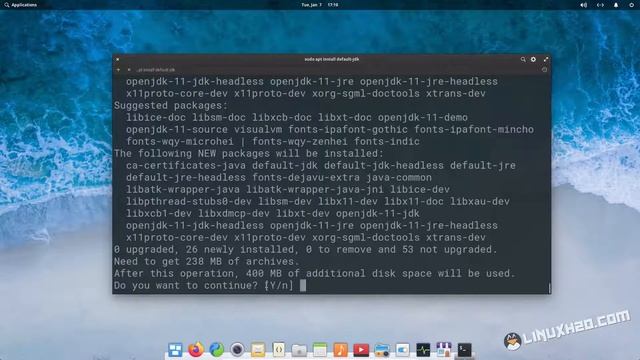Click 'fonts-indic' package name
640x360 pixels.
[x=387, y=142]
